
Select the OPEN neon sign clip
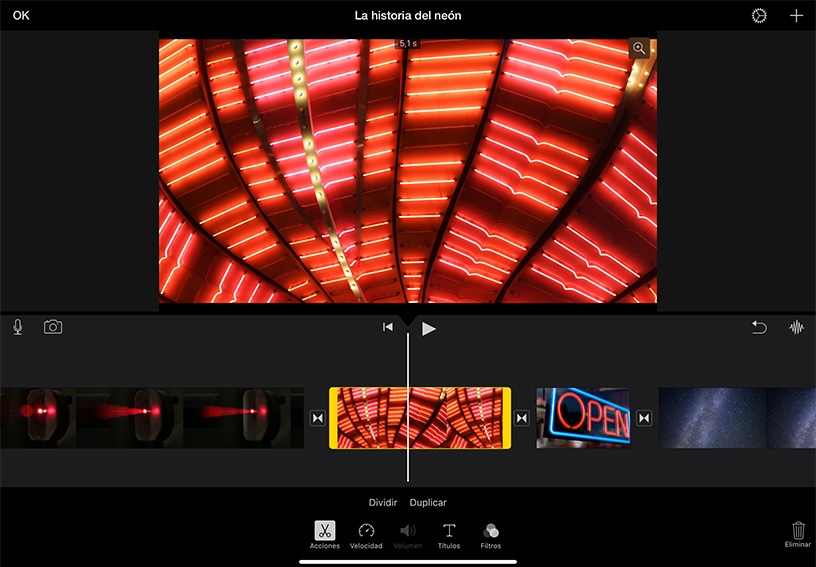click(x=583, y=418)
